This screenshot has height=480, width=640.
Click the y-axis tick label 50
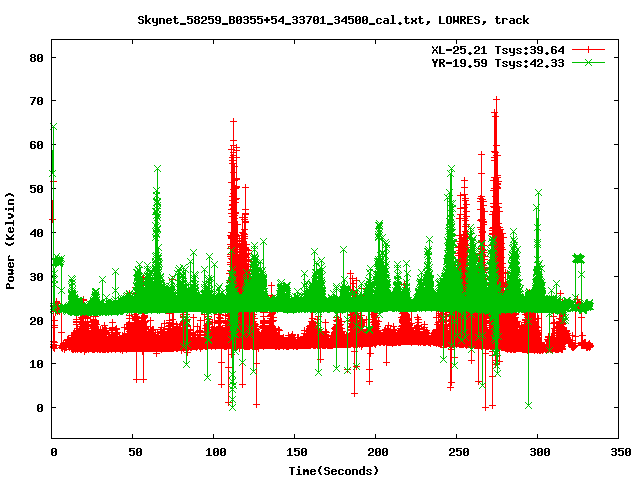coord(36,189)
